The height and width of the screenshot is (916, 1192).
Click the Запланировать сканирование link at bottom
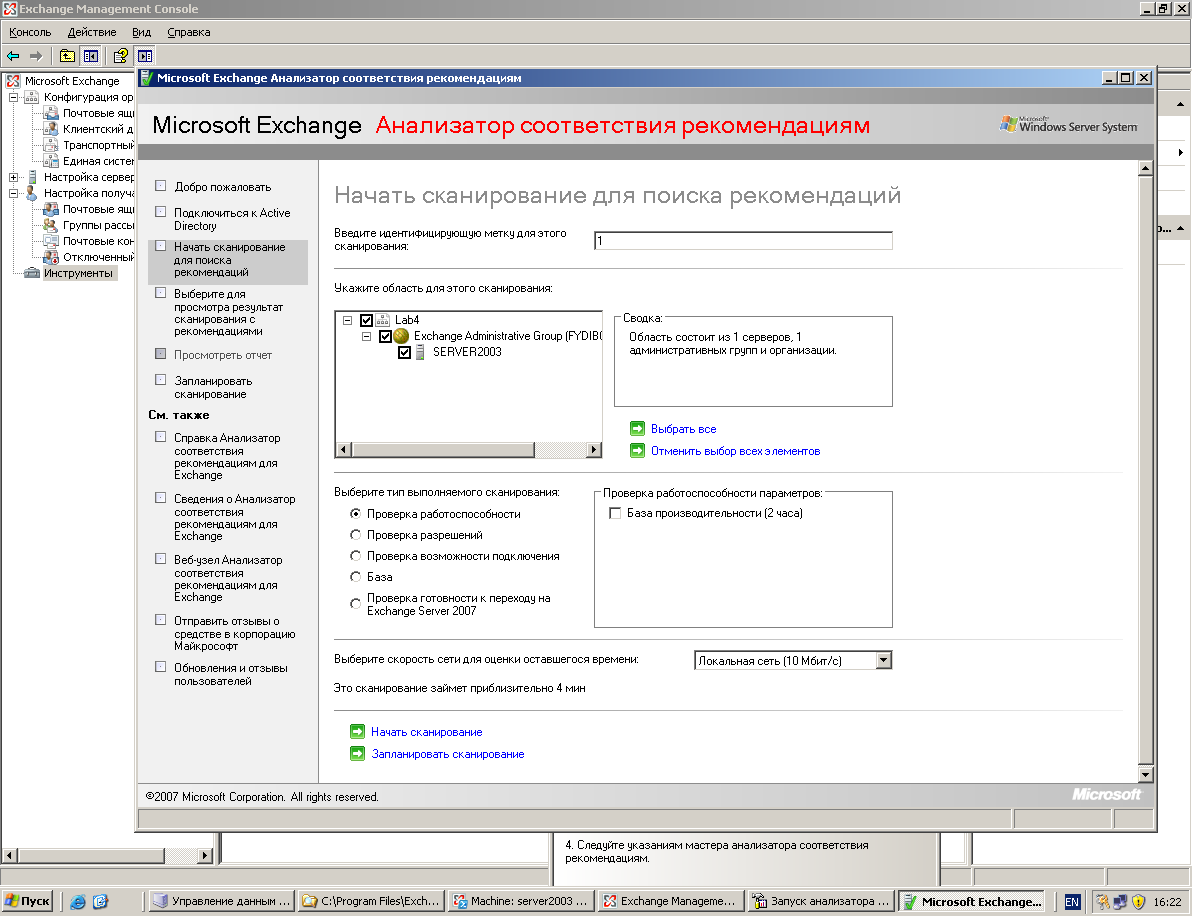tap(448, 753)
